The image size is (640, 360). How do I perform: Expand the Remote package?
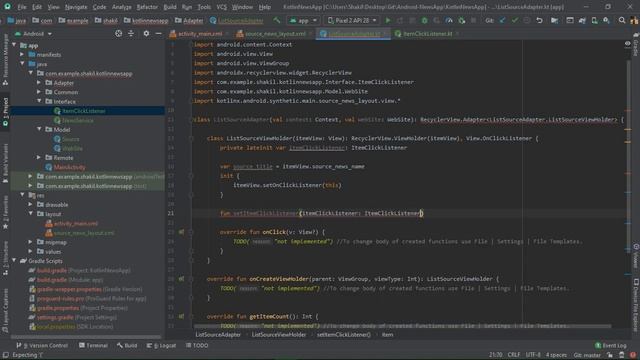tap(39, 158)
